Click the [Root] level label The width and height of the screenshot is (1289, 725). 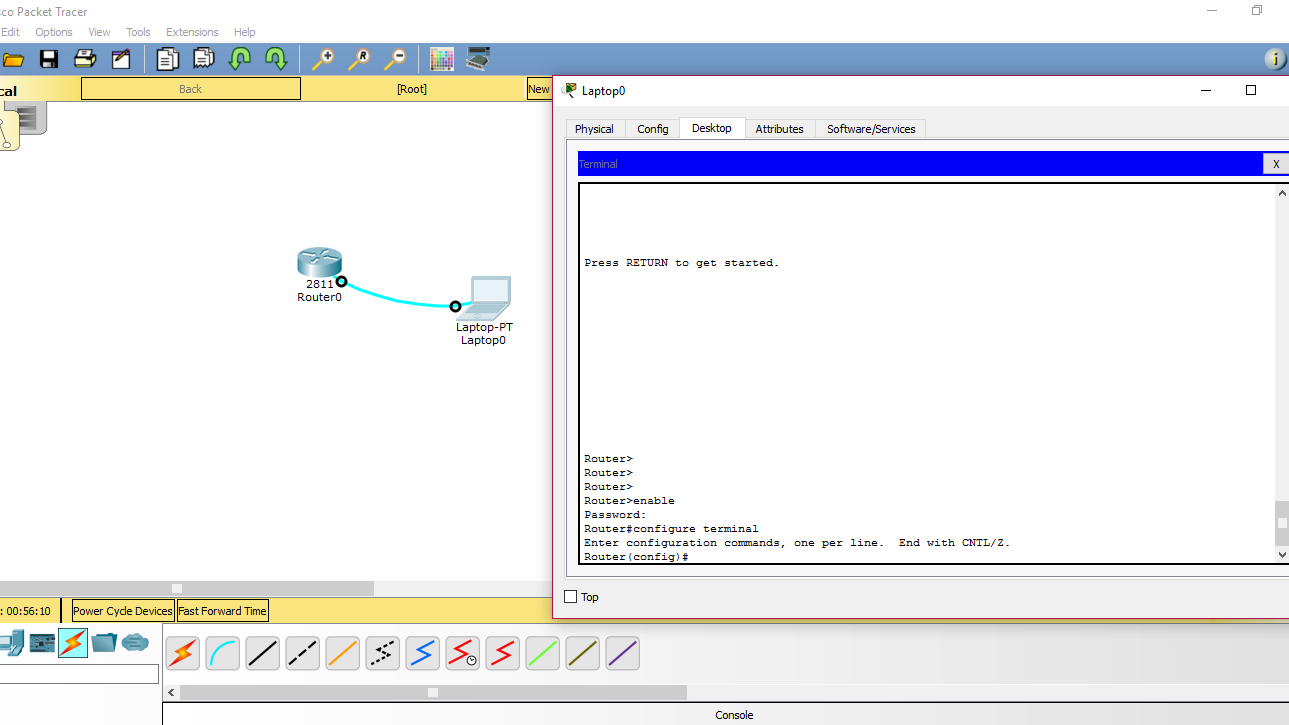click(412, 89)
